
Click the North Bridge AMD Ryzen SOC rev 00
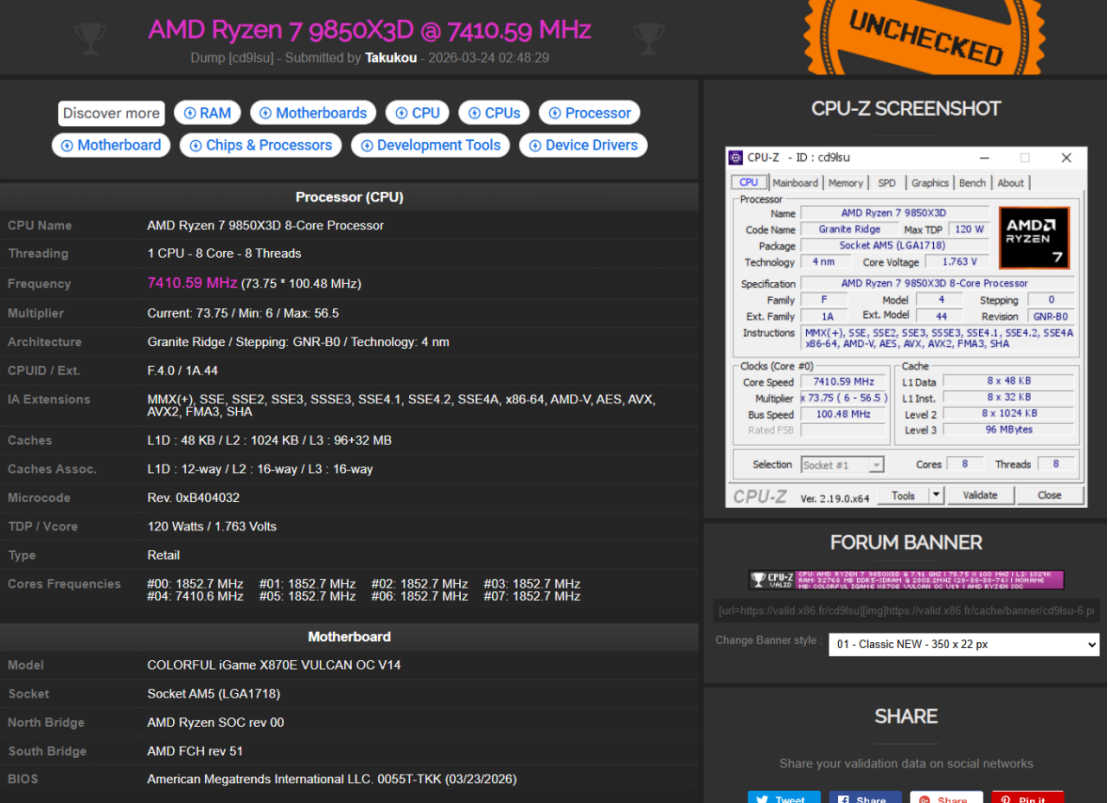pos(216,722)
